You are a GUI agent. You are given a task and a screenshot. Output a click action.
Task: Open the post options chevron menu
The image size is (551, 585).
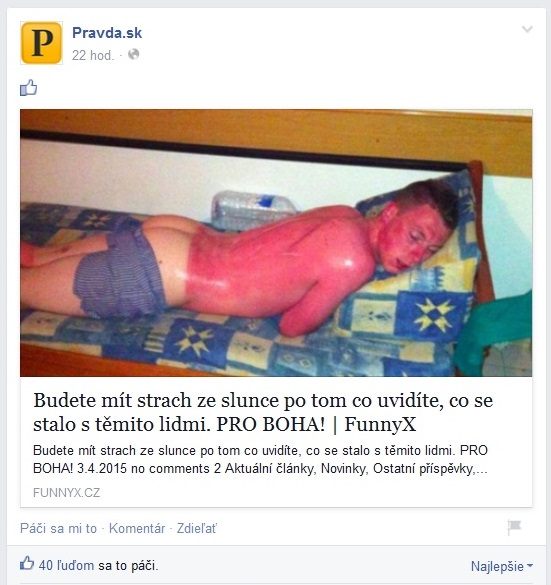527,29
